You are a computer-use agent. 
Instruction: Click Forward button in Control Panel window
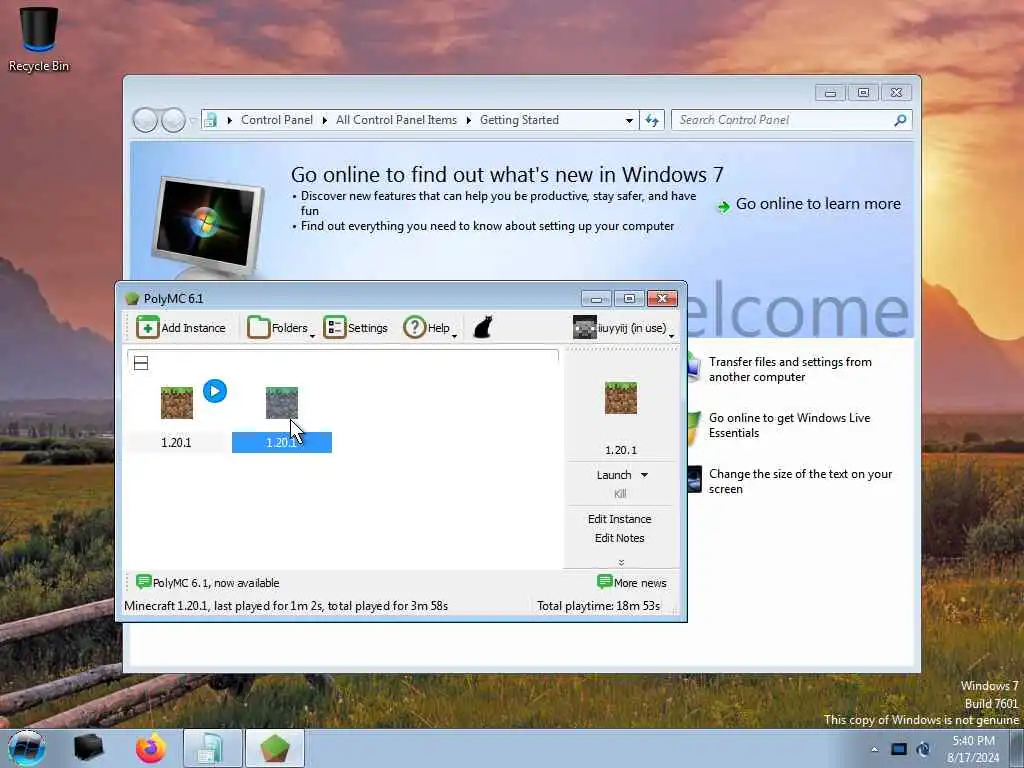pos(173,120)
